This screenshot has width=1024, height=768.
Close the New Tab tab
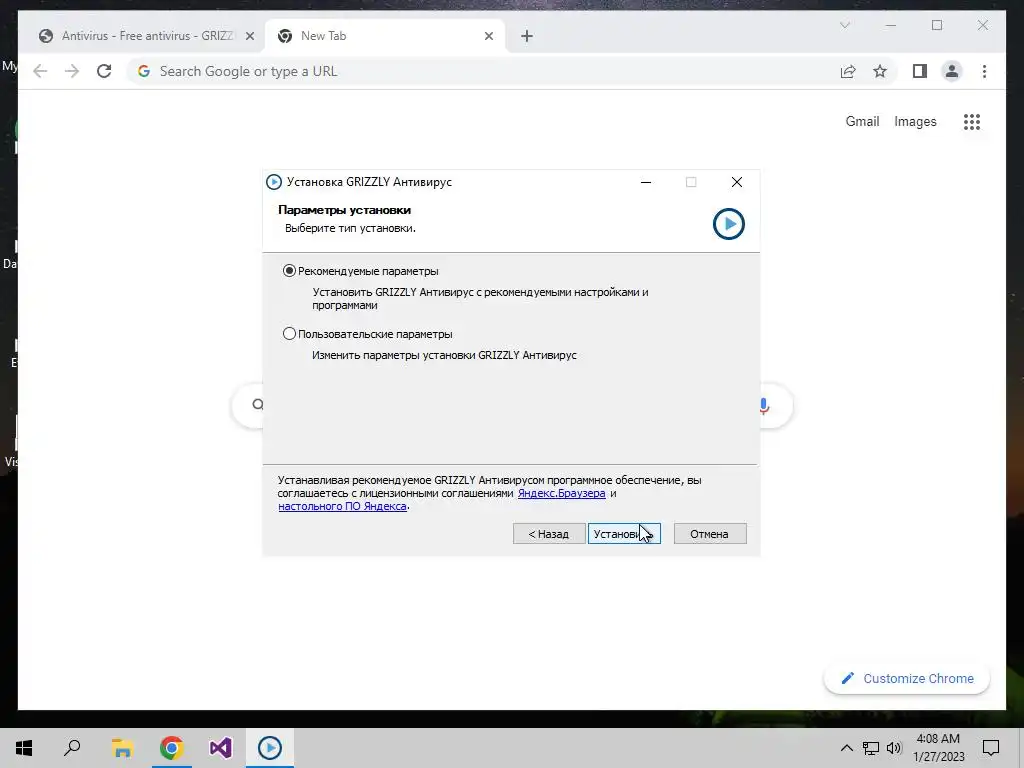(488, 37)
